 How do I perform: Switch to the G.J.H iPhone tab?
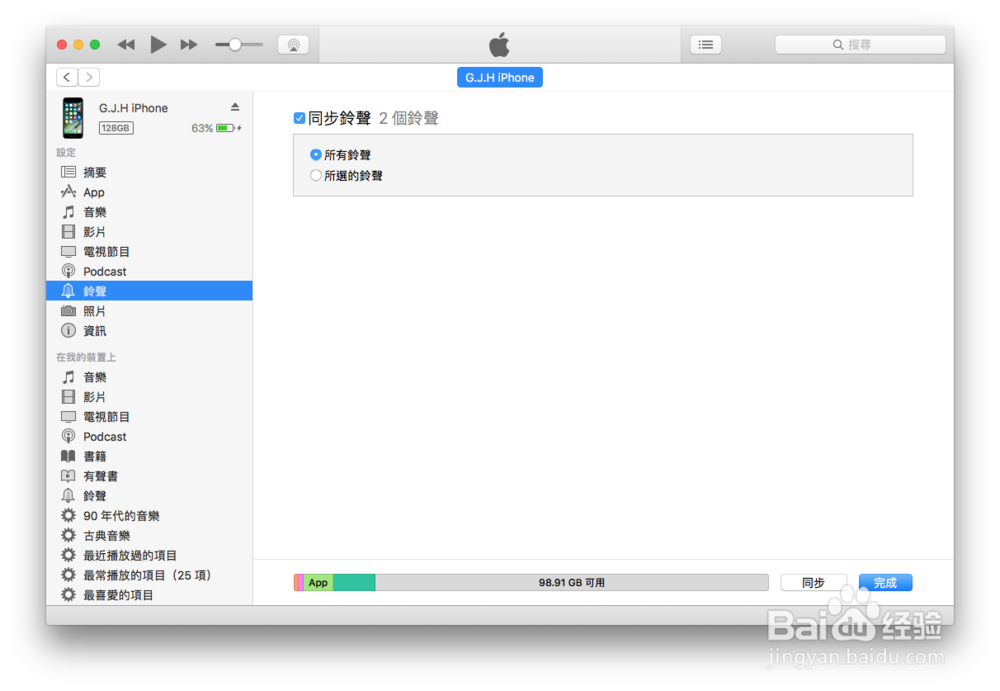pos(499,77)
